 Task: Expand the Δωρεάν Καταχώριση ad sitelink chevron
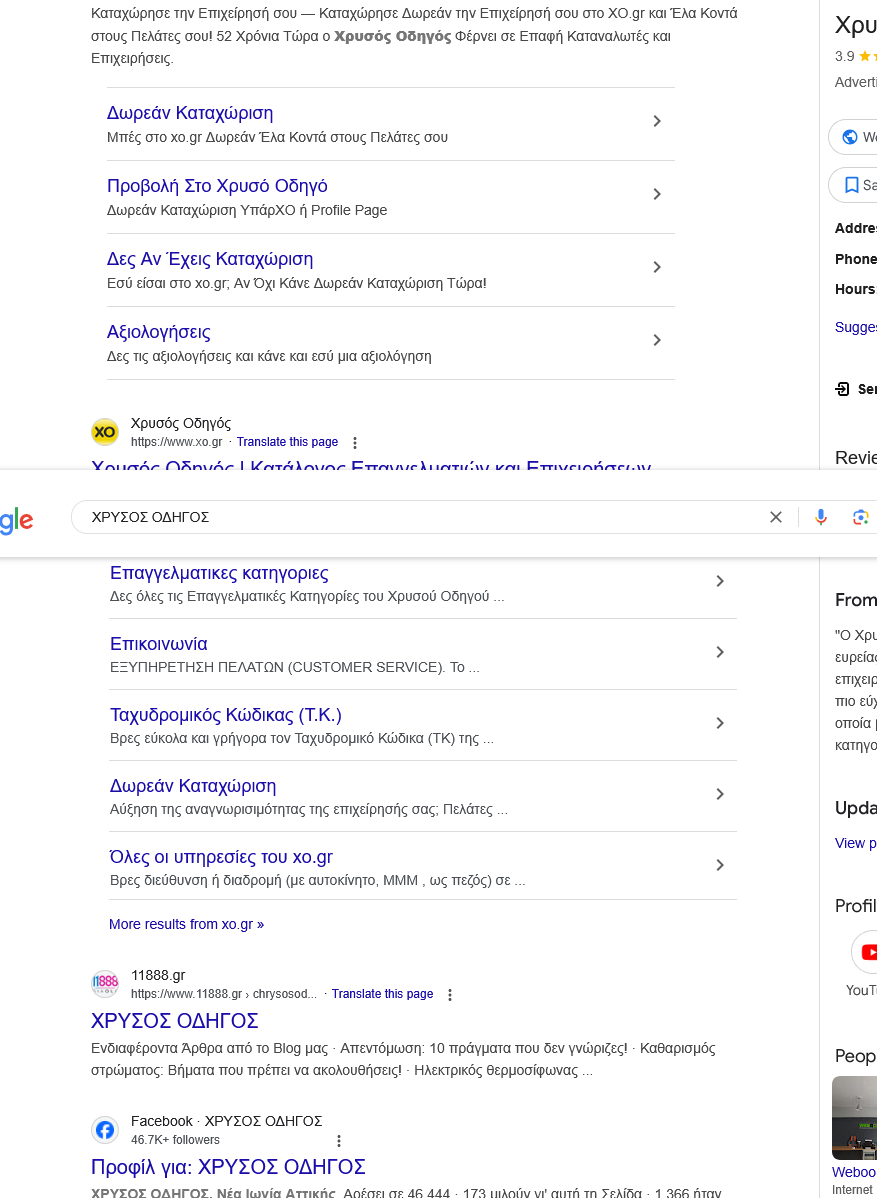[x=657, y=121]
